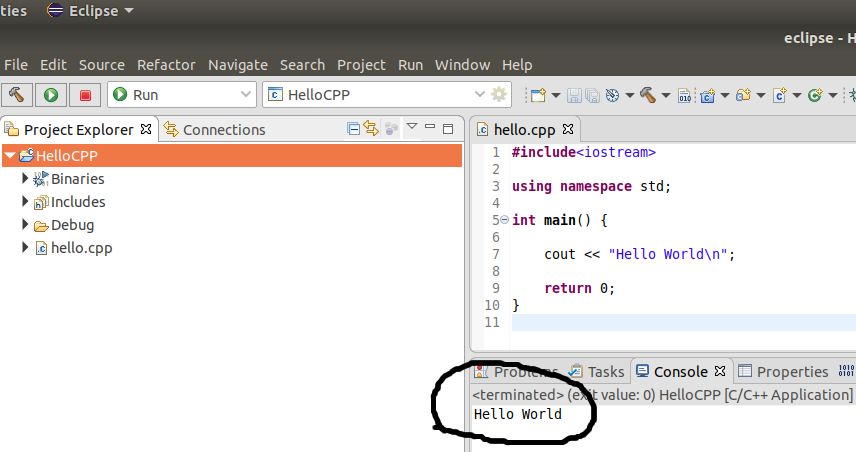Switch to the Connections tab
This screenshot has width=856, height=452.
pyautogui.click(x=215, y=130)
